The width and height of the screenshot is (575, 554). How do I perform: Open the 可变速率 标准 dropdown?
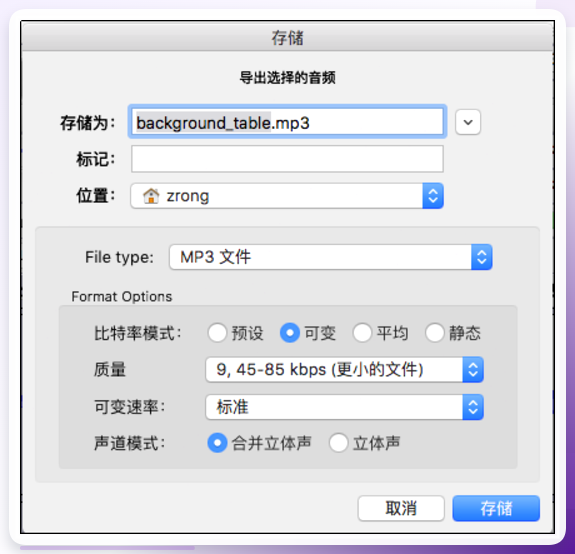(344, 407)
